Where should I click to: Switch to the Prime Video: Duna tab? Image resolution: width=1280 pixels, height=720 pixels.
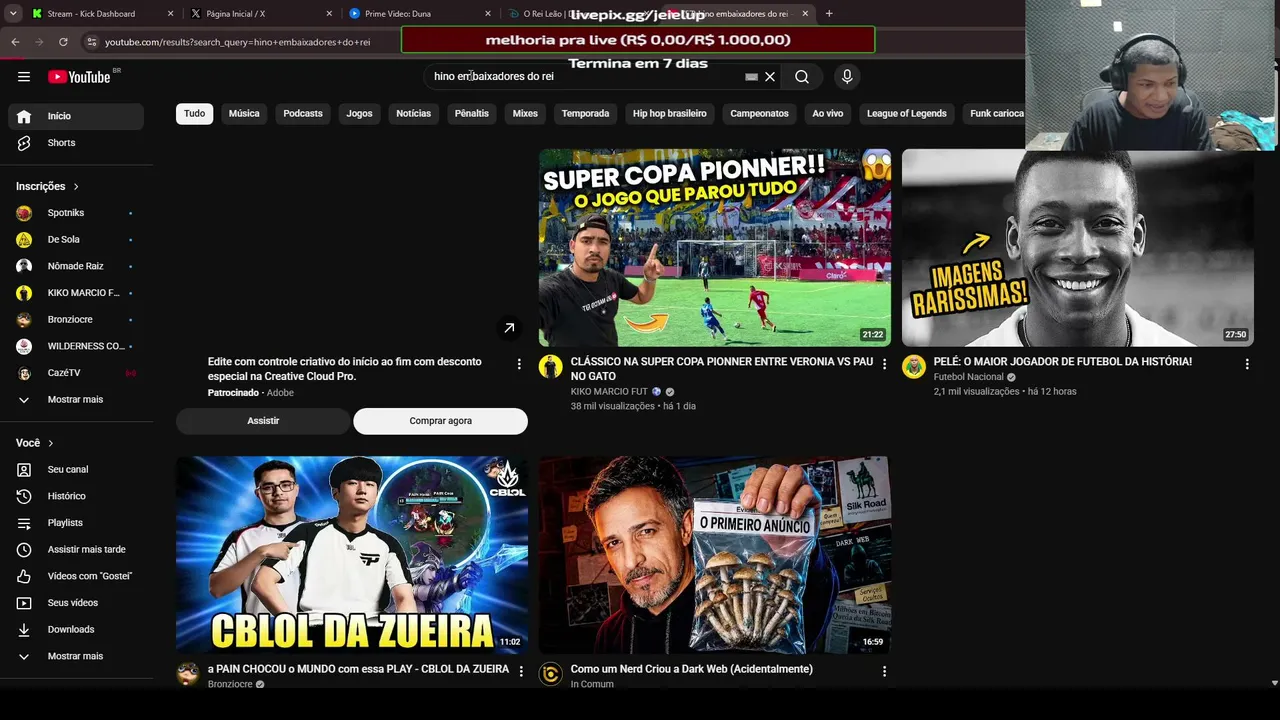(x=420, y=14)
